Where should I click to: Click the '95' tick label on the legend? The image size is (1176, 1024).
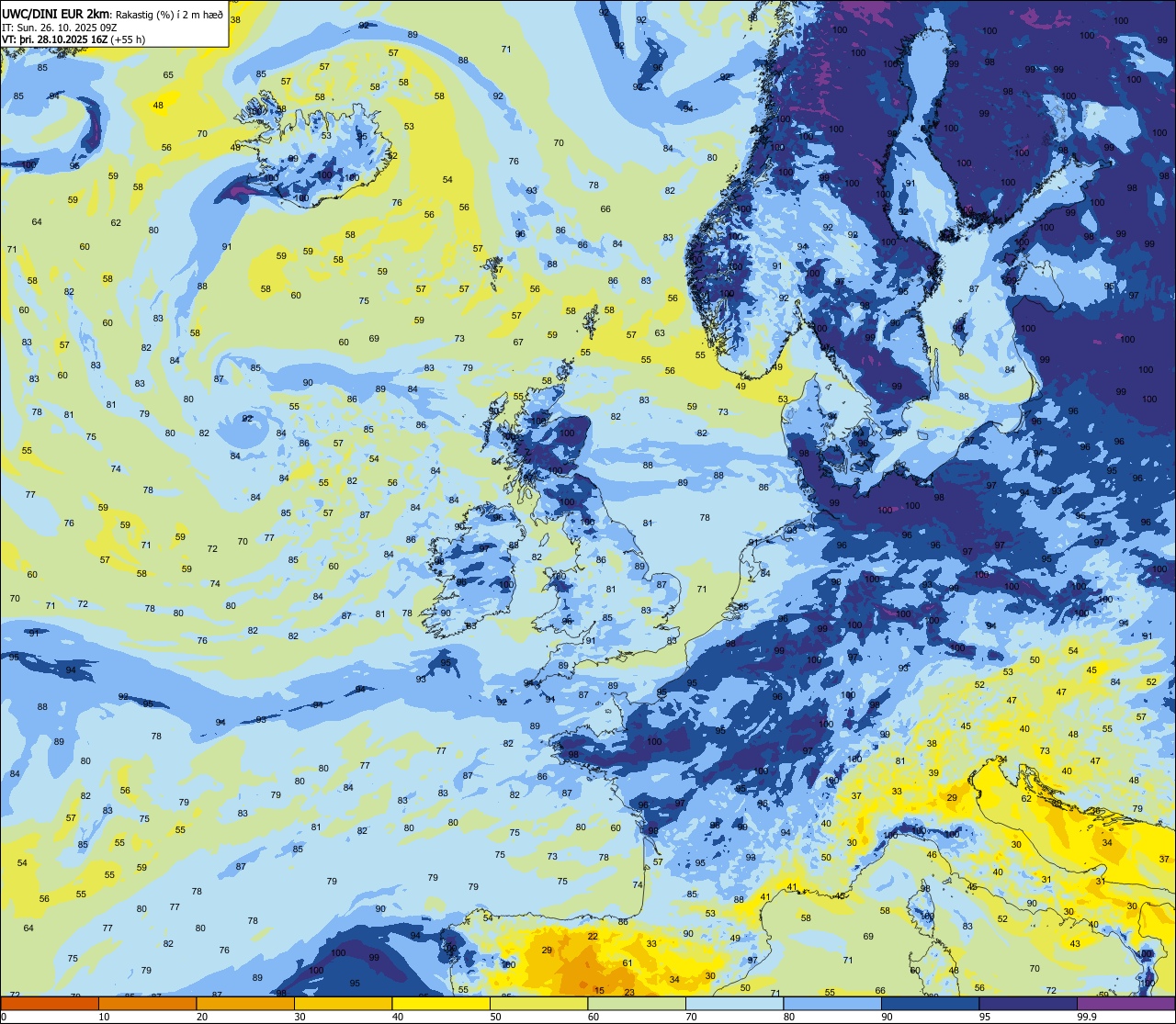click(x=985, y=1017)
